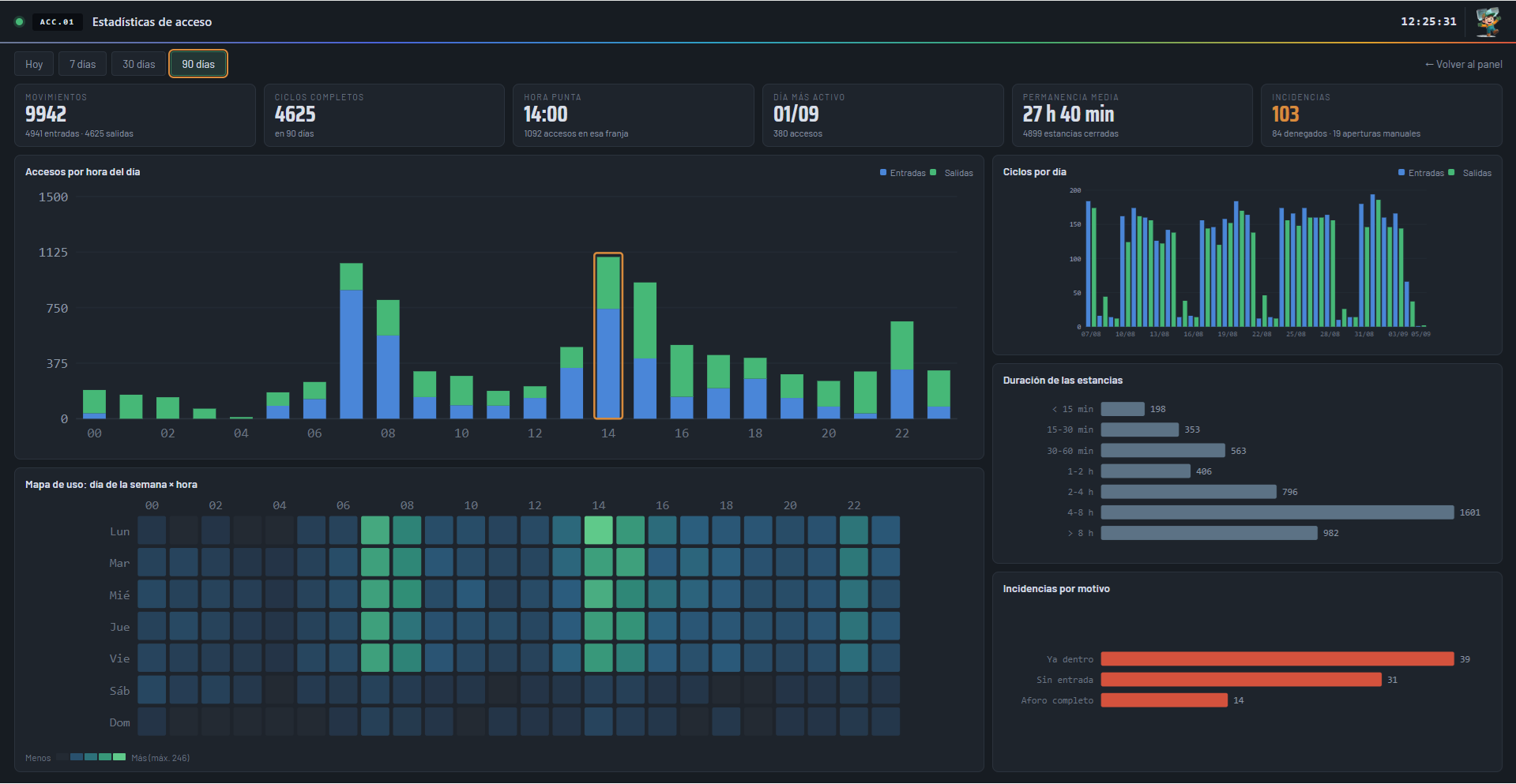This screenshot has width=1516, height=784.
Task: Select the '1-2 h' duration bar
Action: [x=1145, y=471]
